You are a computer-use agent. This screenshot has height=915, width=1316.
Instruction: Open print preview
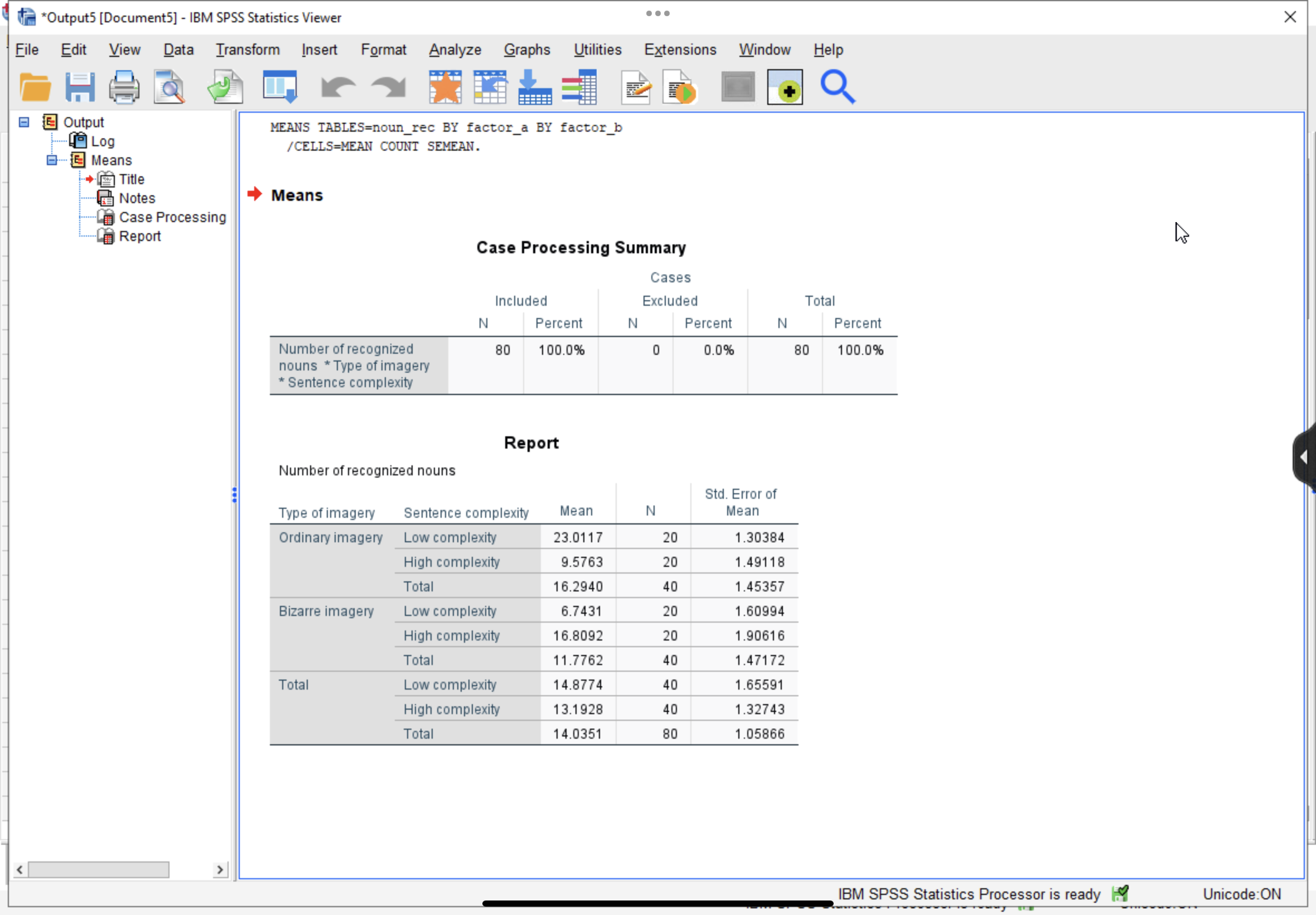point(169,86)
